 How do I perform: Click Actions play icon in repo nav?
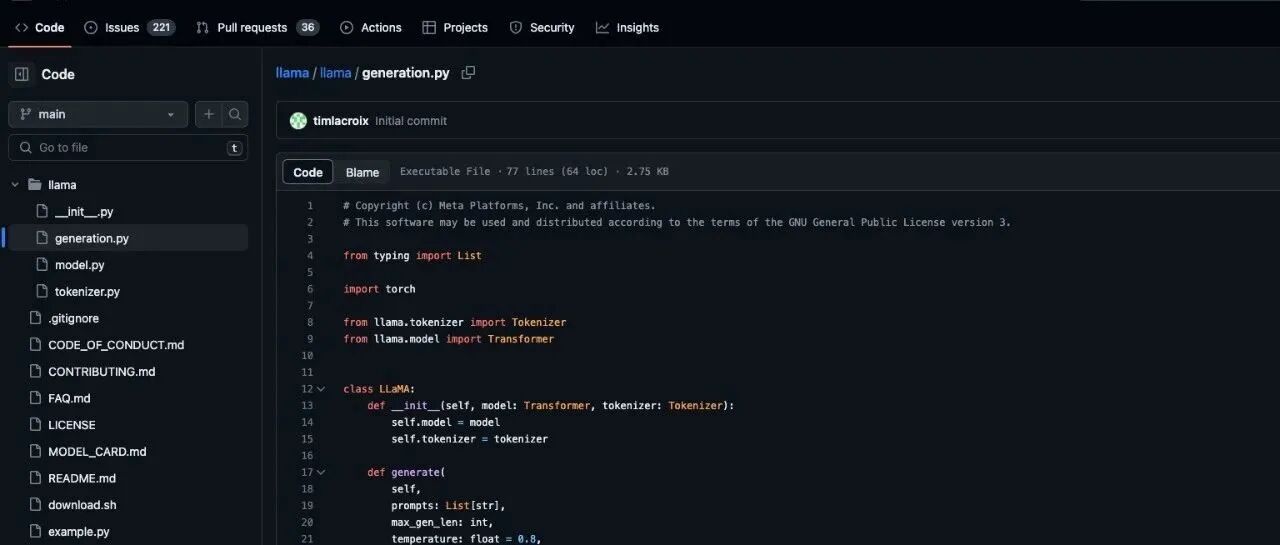(x=346, y=28)
